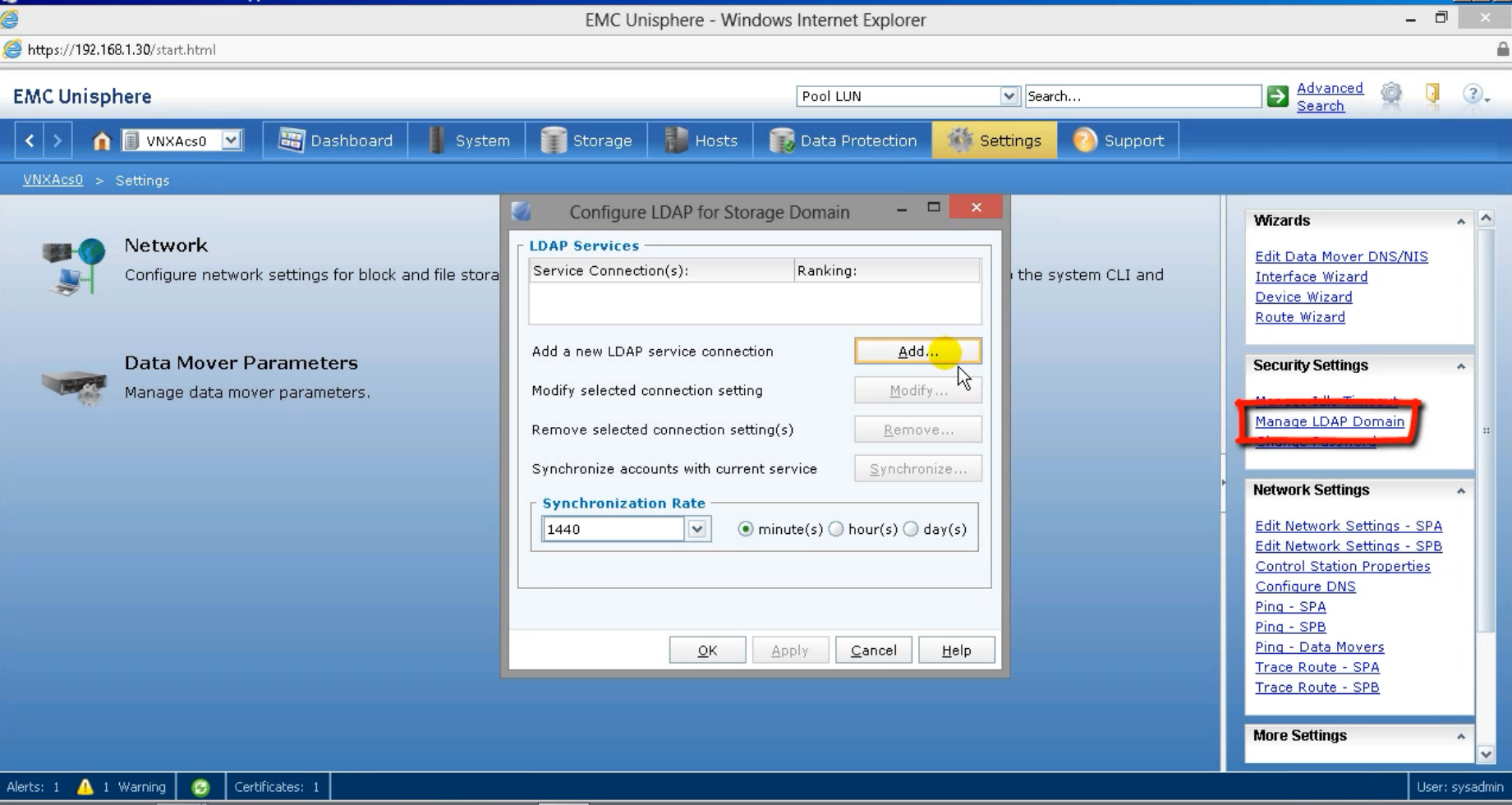The width and height of the screenshot is (1512, 805).
Task: Click the Configure LDAP dialog title icon
Action: point(522,212)
